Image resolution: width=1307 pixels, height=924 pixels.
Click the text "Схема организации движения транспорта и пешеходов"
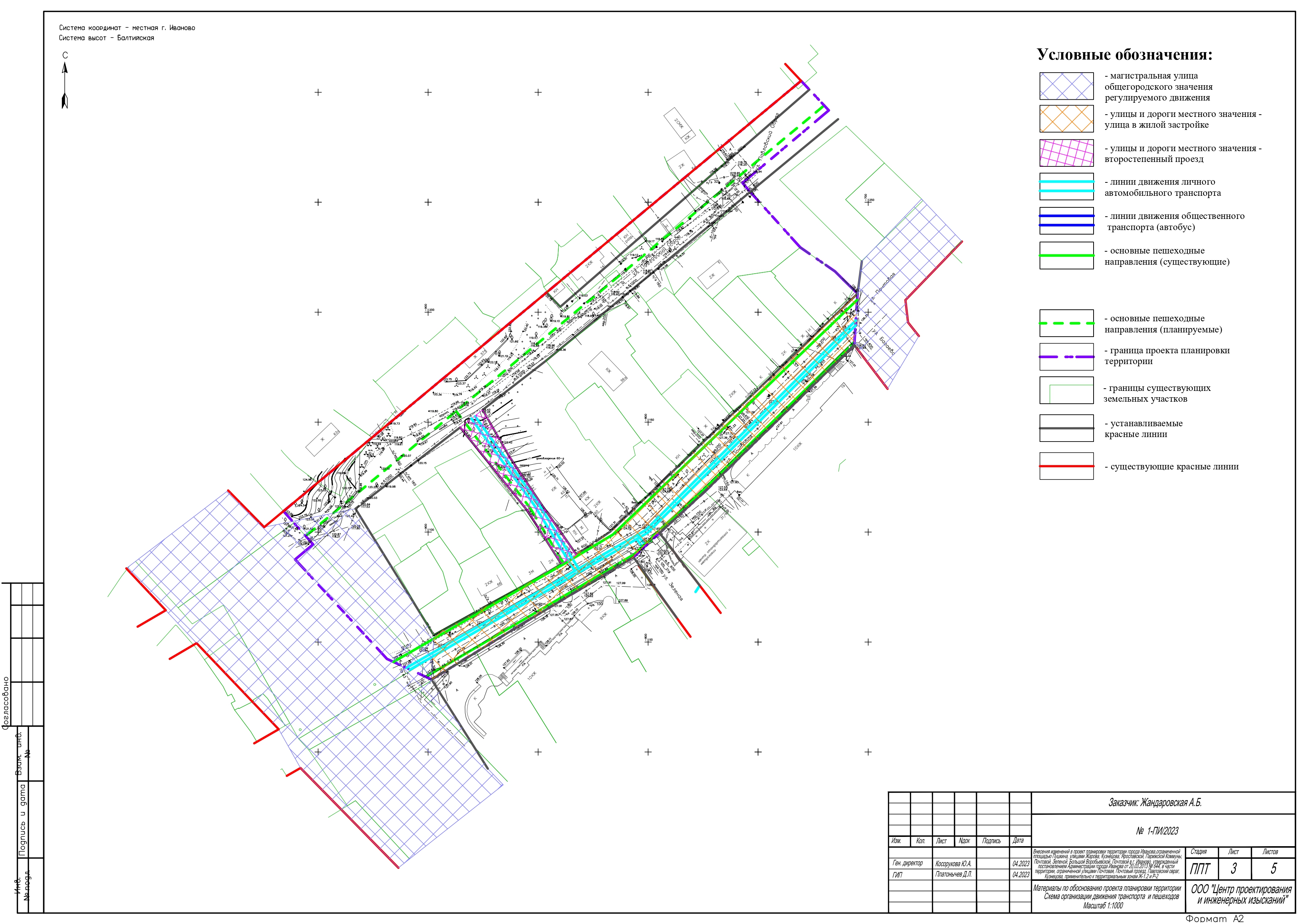1112,897
